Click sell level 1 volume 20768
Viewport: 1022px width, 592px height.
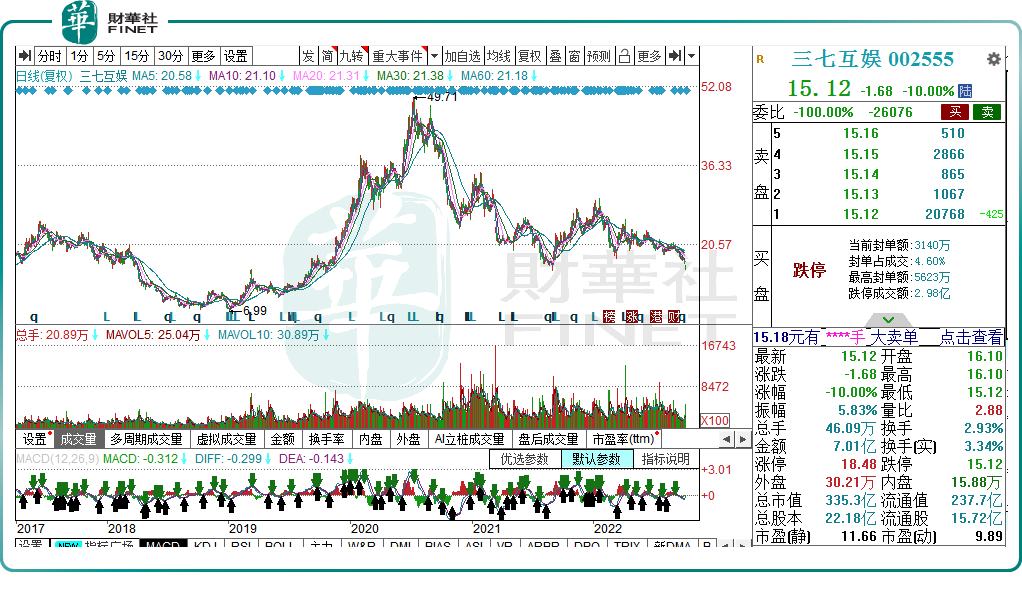point(944,215)
